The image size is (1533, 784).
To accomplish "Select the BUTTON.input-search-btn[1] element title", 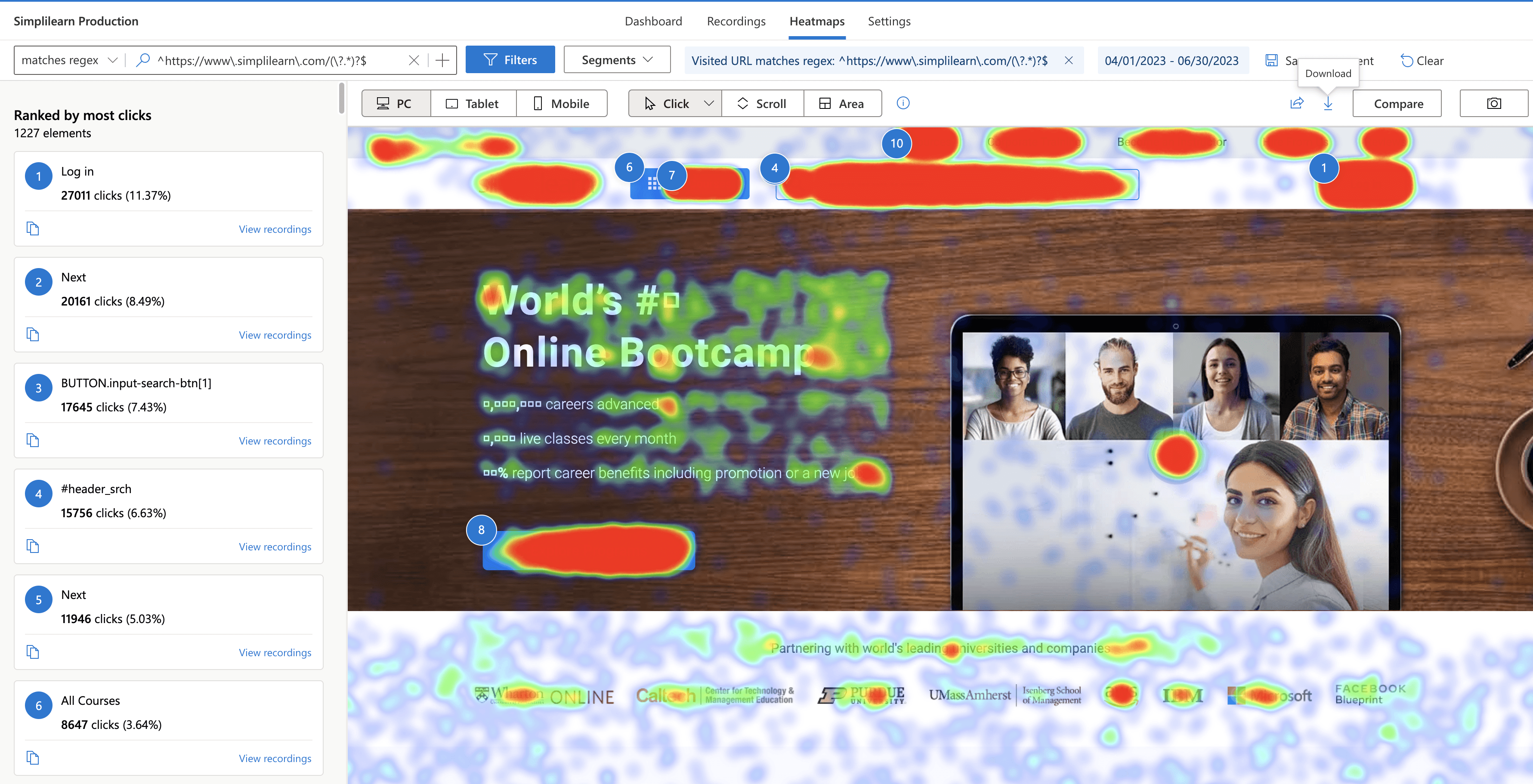I will [136, 383].
